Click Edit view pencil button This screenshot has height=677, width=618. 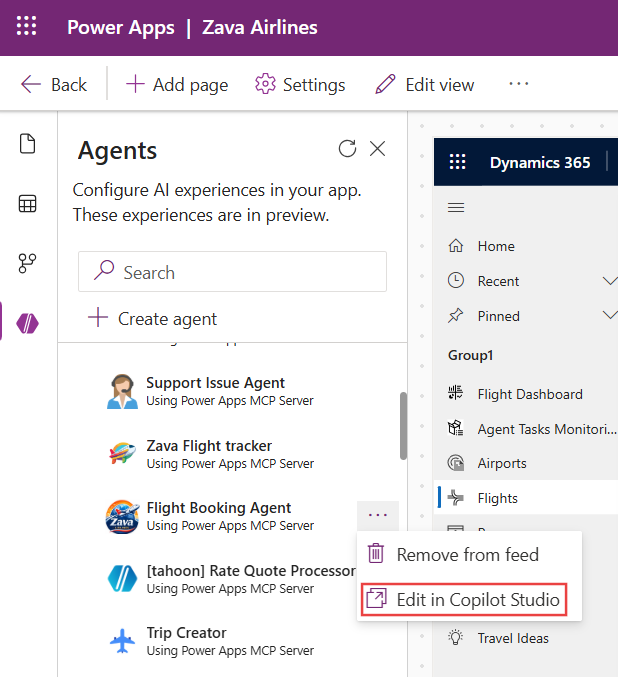(x=425, y=85)
